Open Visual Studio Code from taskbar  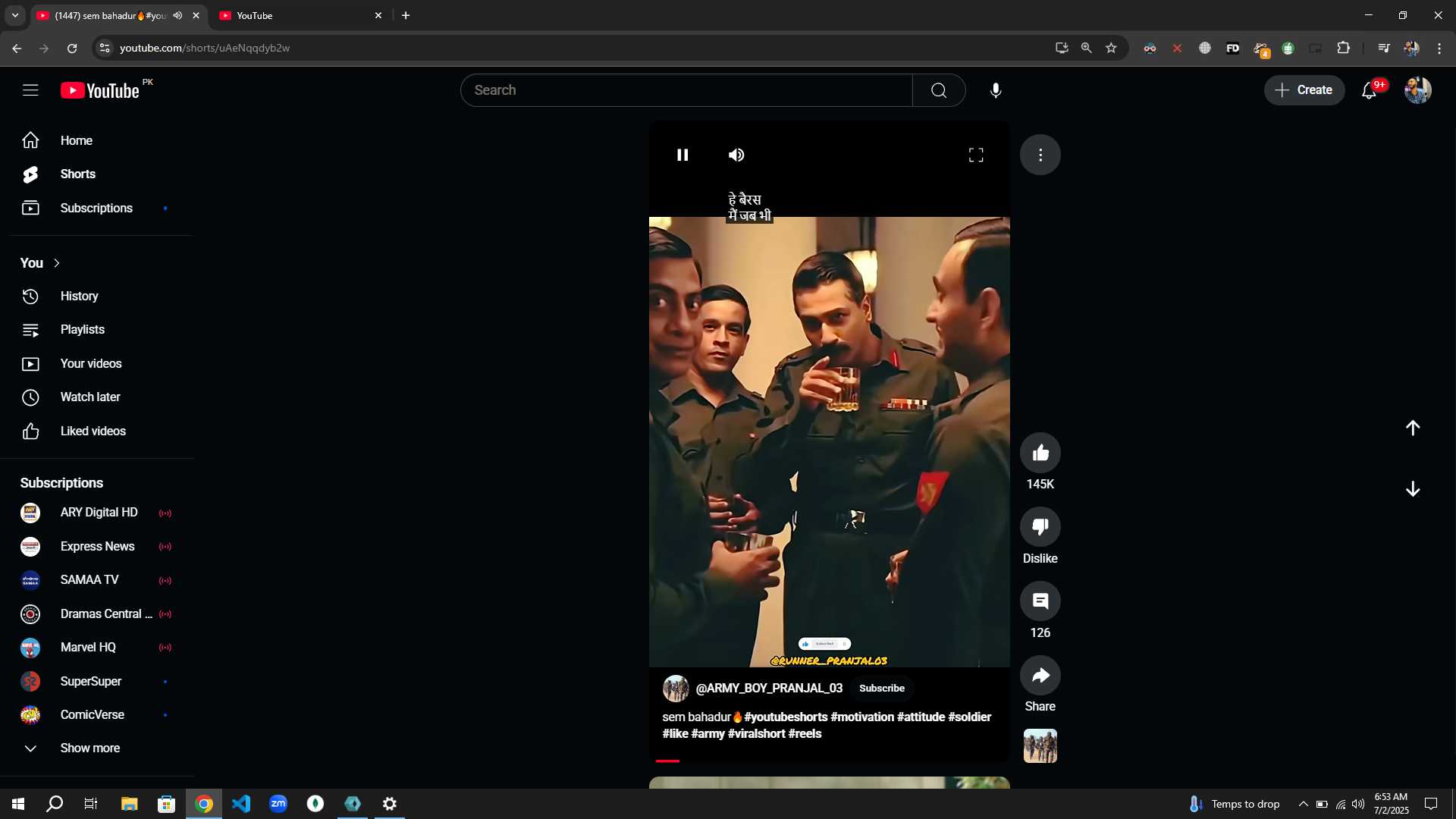[x=241, y=804]
